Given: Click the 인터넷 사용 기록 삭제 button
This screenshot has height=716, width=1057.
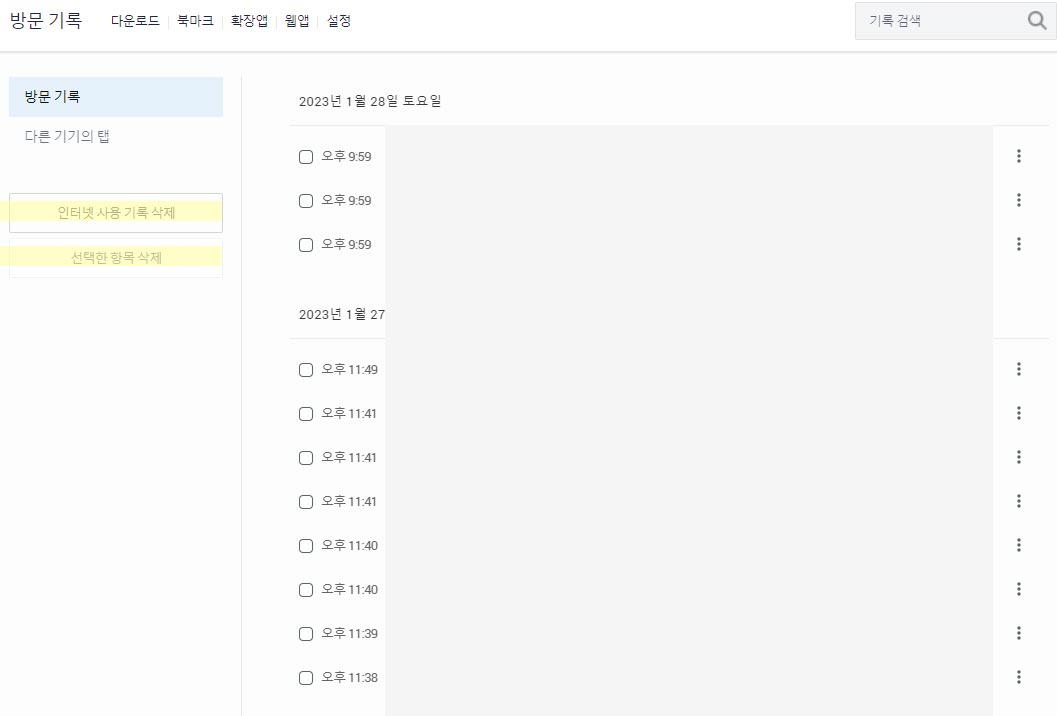Looking at the screenshot, I should [x=116, y=213].
